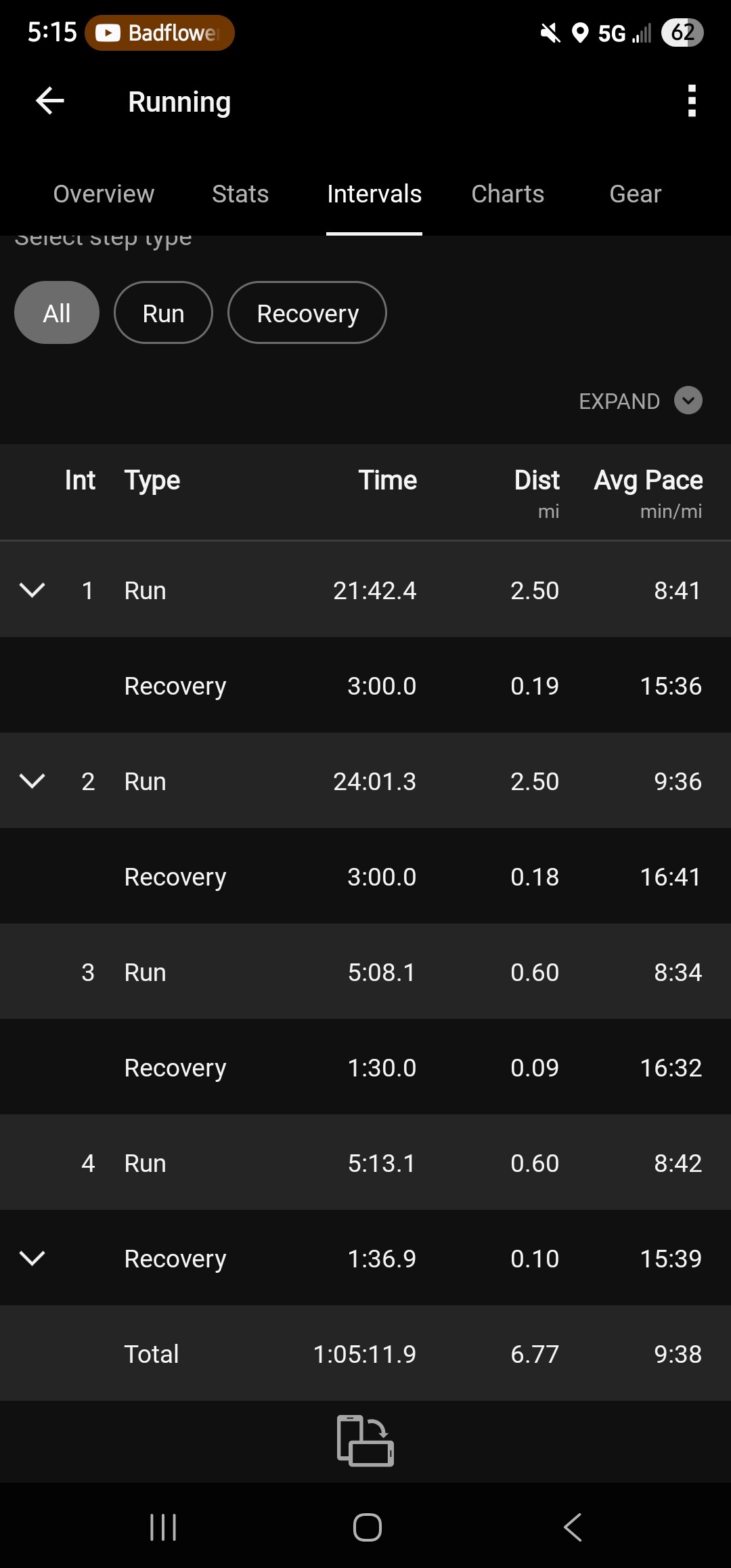The height and width of the screenshot is (1568, 731).
Task: Open the three-dot overflow menu
Action: tap(691, 102)
